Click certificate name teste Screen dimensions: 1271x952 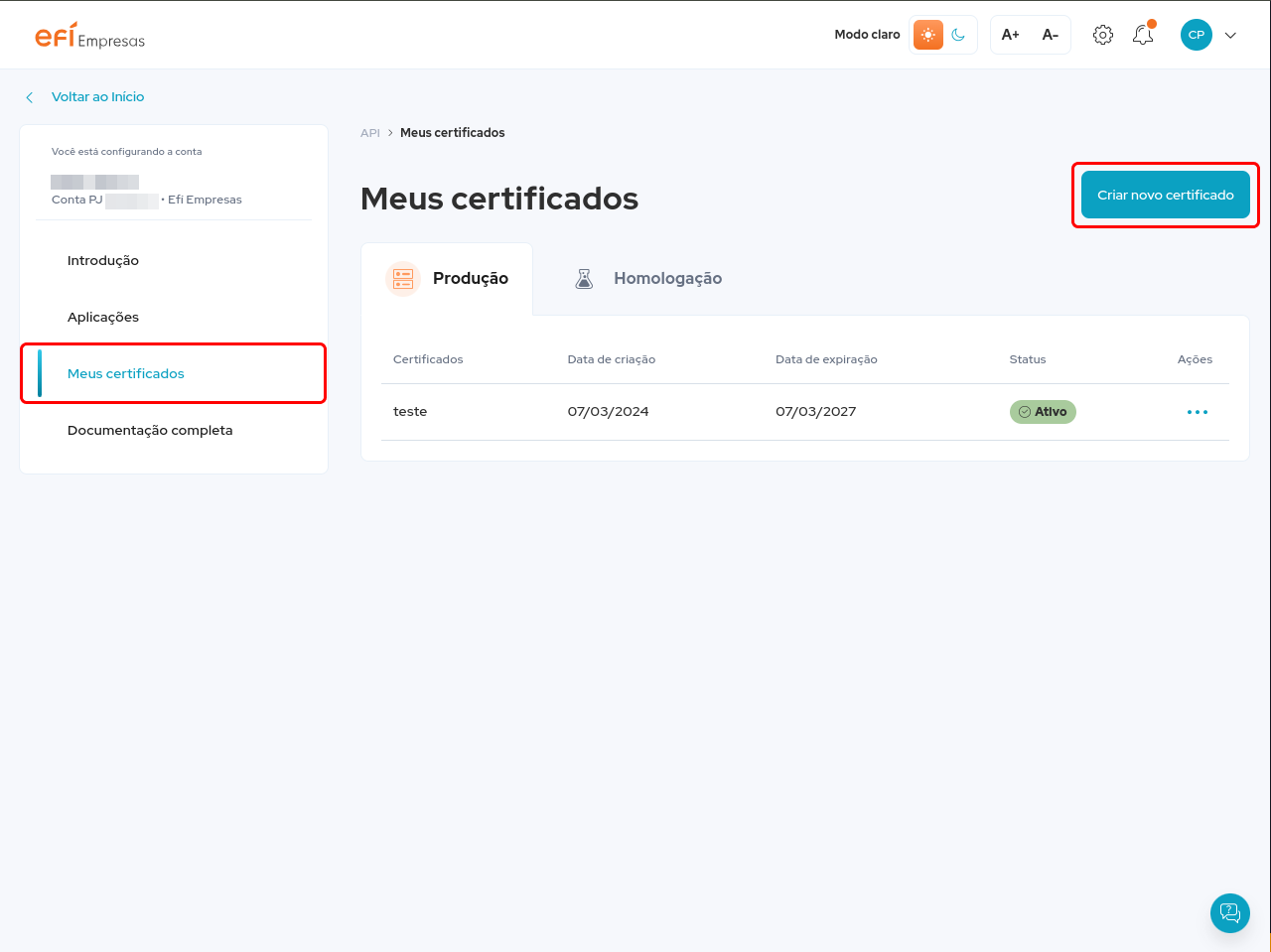tap(410, 412)
